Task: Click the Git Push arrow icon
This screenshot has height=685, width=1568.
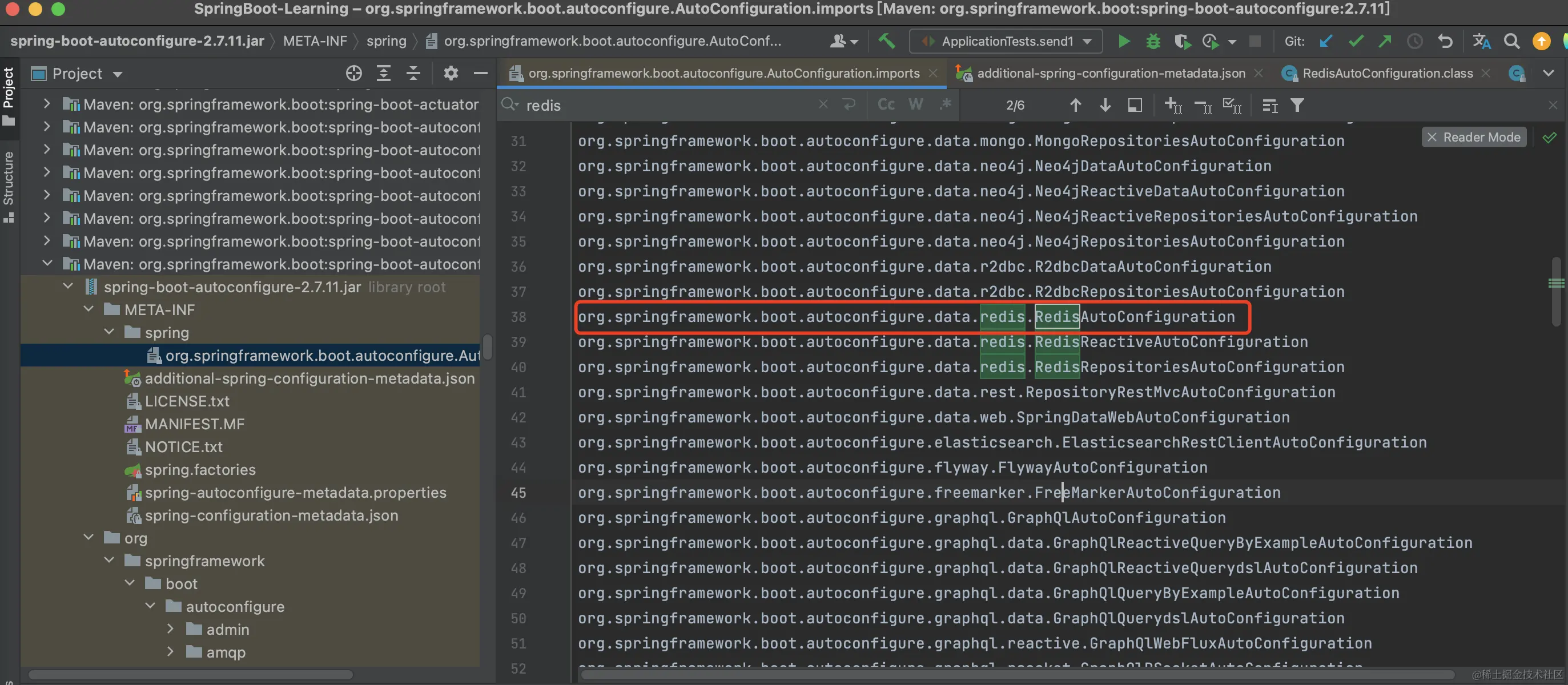Action: point(1385,41)
